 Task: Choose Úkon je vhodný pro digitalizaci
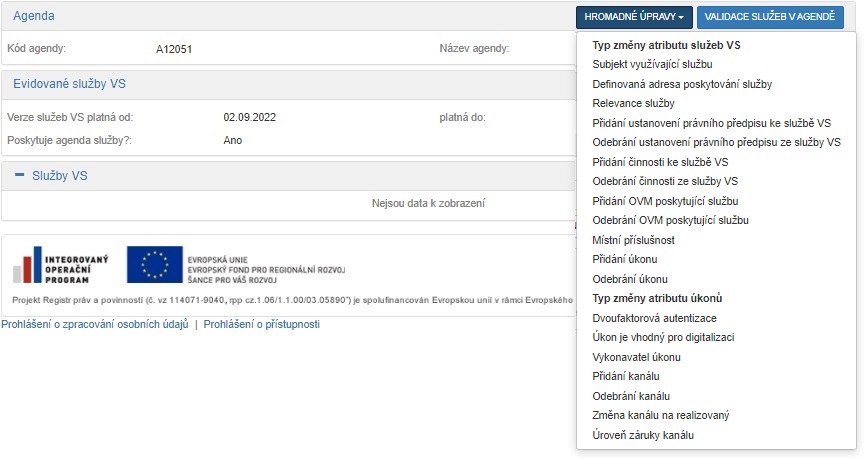point(663,337)
